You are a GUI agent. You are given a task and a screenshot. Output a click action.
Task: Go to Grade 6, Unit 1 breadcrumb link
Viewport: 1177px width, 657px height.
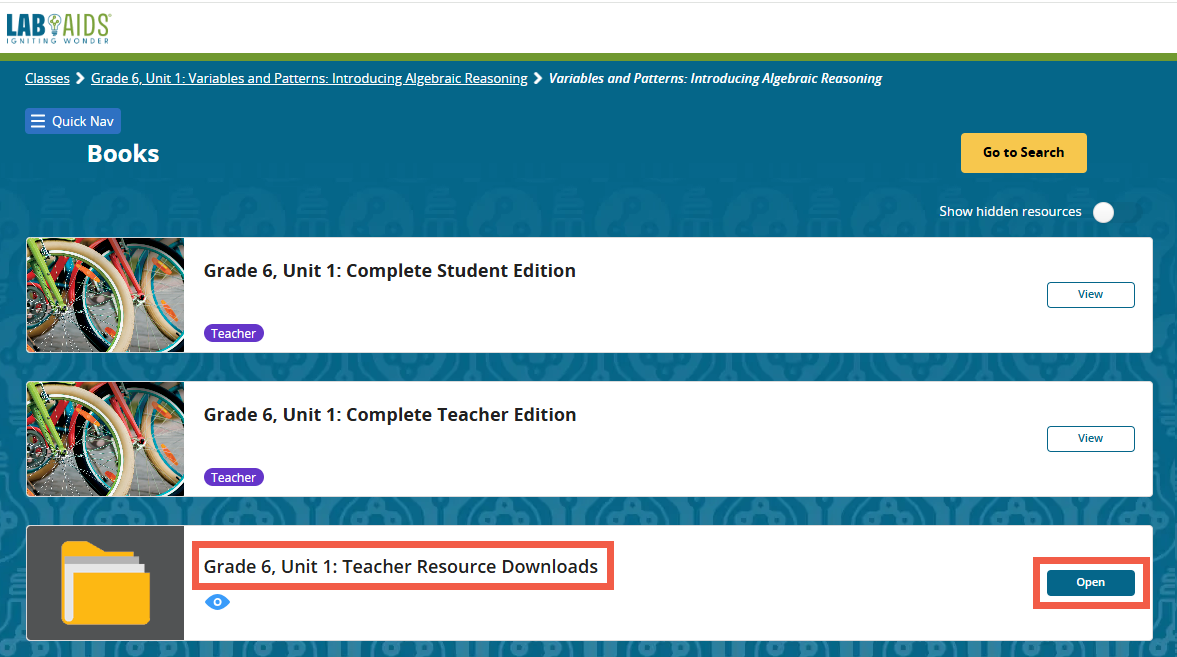(309, 78)
